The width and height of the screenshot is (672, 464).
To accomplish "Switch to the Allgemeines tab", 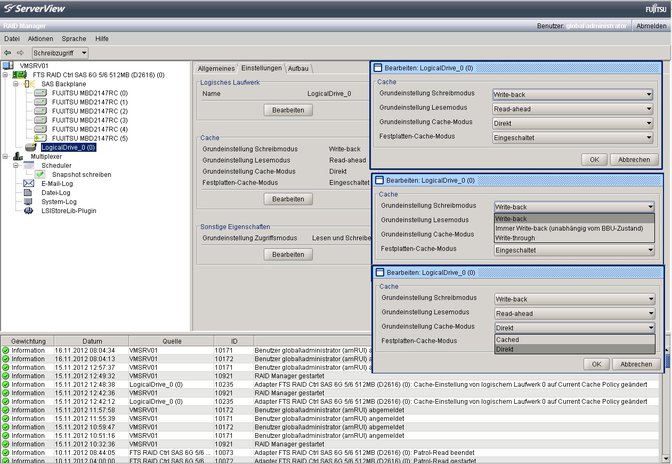I will click(x=216, y=69).
